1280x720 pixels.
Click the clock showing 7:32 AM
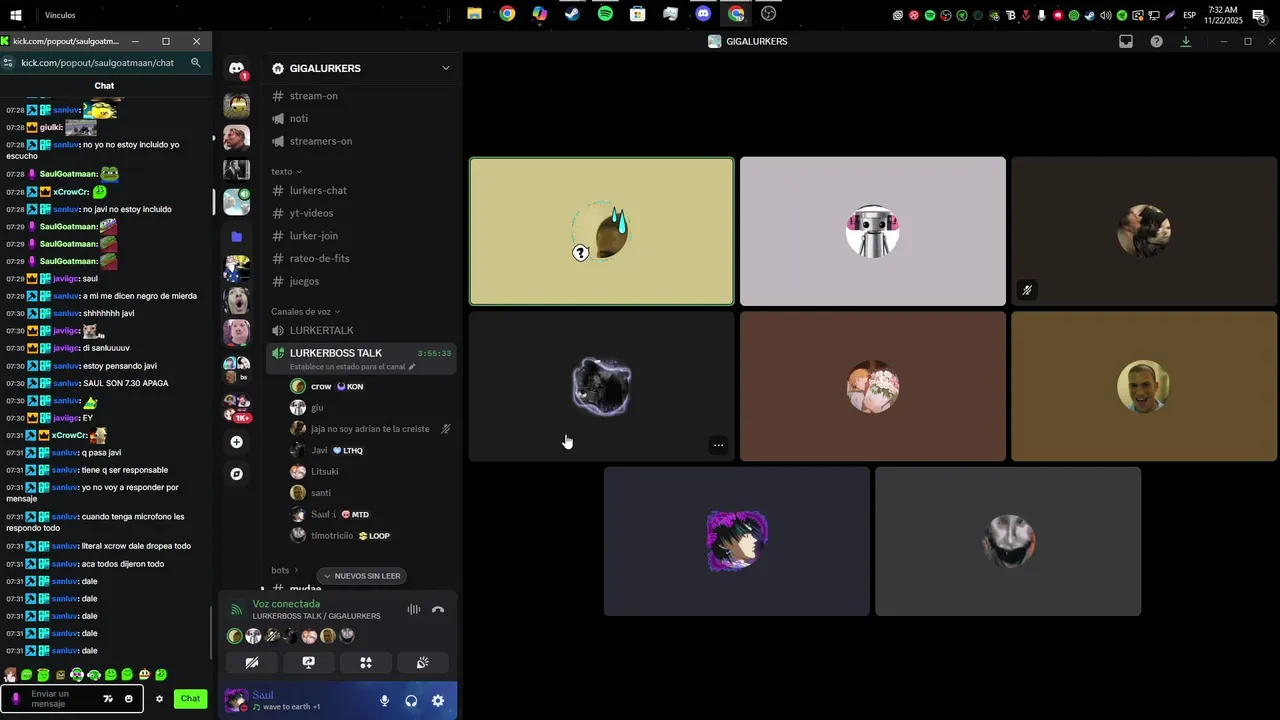[x=1223, y=15]
